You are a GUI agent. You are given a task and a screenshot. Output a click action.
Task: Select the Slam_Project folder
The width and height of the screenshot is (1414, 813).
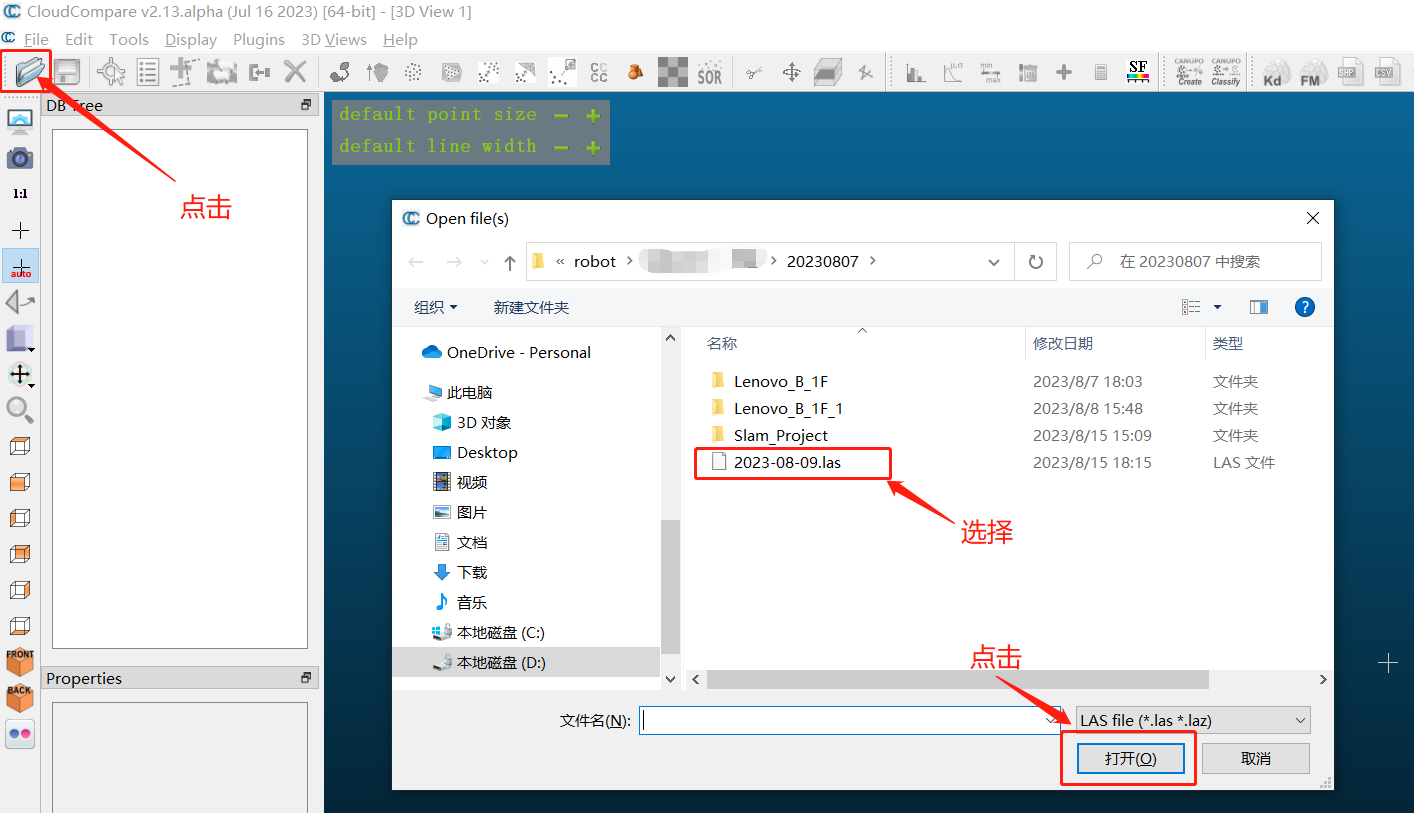(x=780, y=435)
